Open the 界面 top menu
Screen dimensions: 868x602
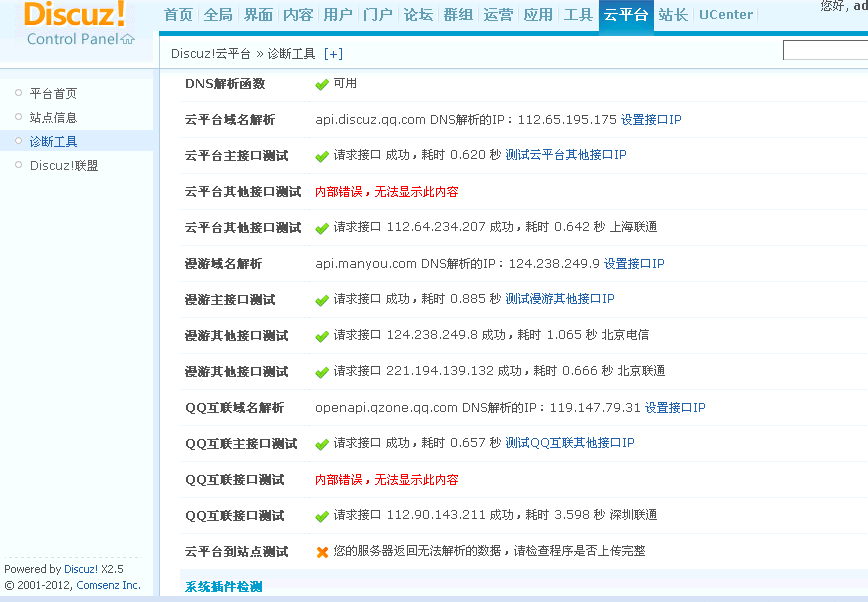click(259, 15)
